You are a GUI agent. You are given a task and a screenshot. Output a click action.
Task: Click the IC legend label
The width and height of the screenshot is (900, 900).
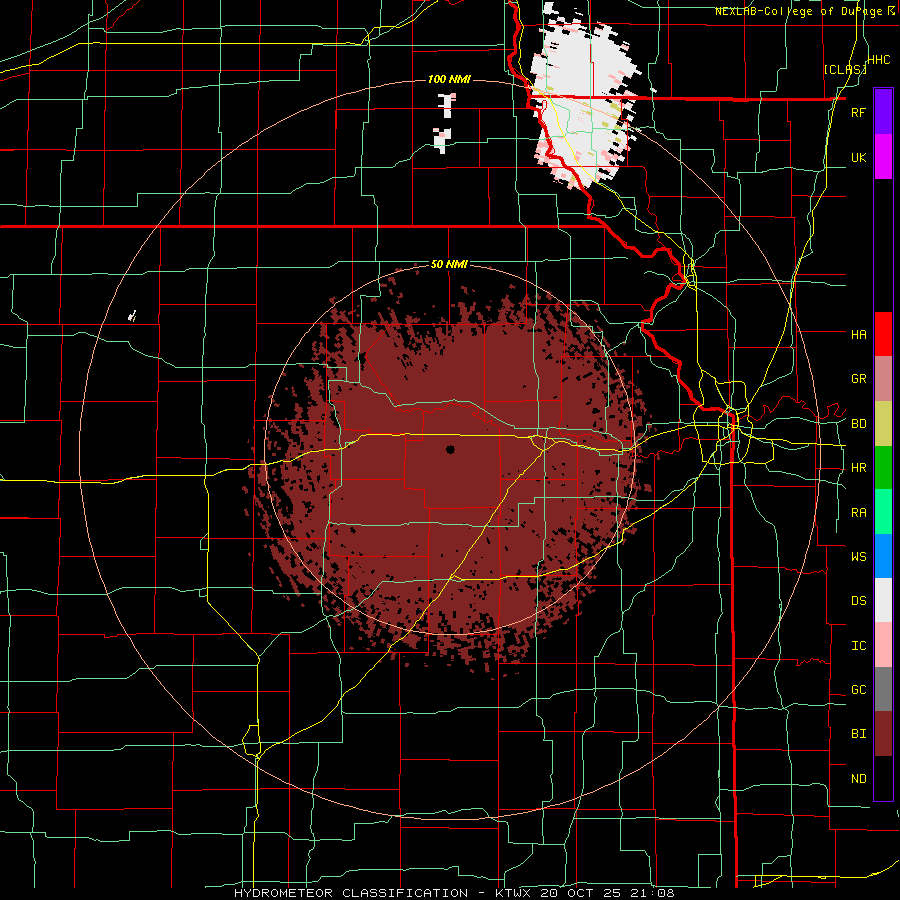click(858, 646)
